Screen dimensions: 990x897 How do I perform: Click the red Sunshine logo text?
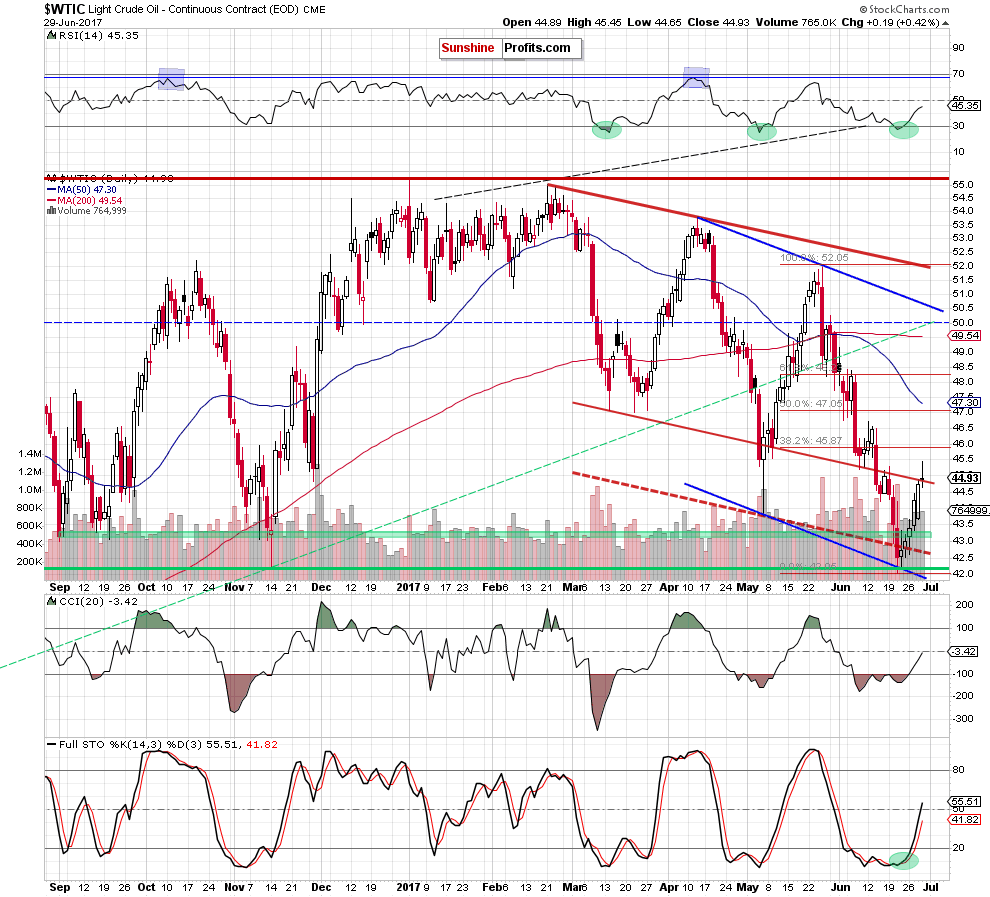coord(468,48)
